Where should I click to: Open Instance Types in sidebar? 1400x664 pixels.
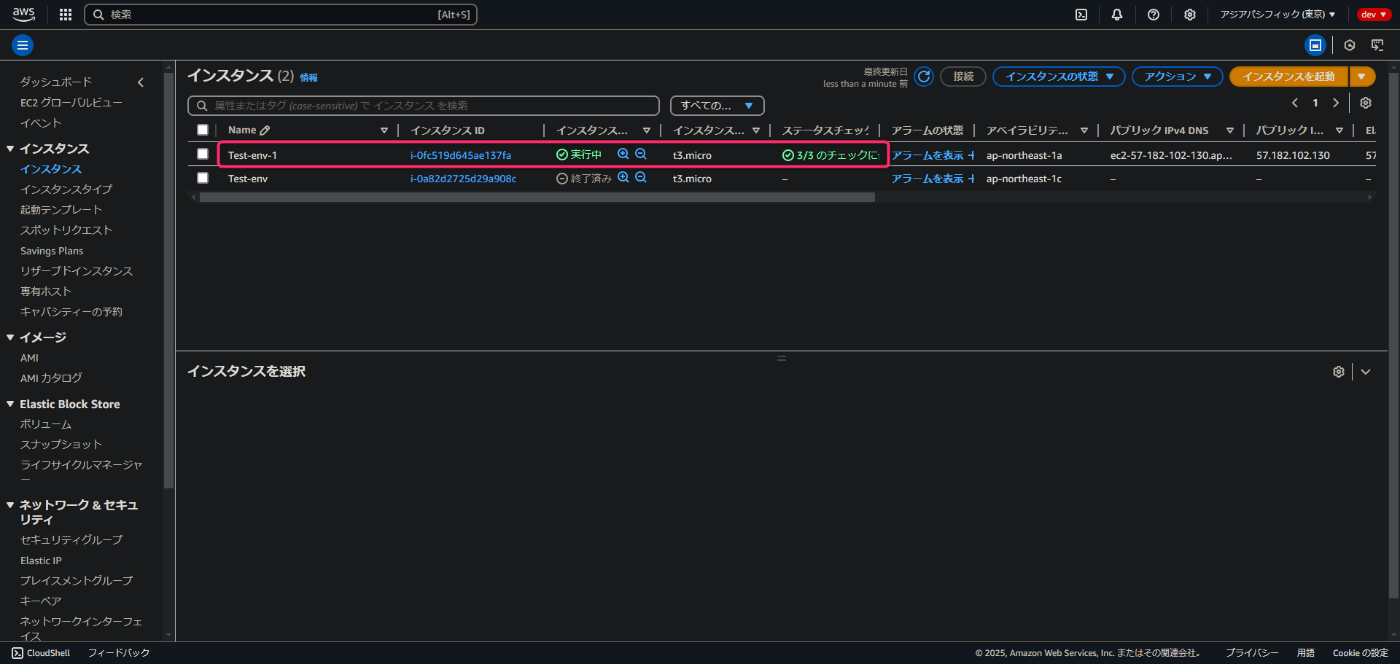pyautogui.click(x=66, y=189)
